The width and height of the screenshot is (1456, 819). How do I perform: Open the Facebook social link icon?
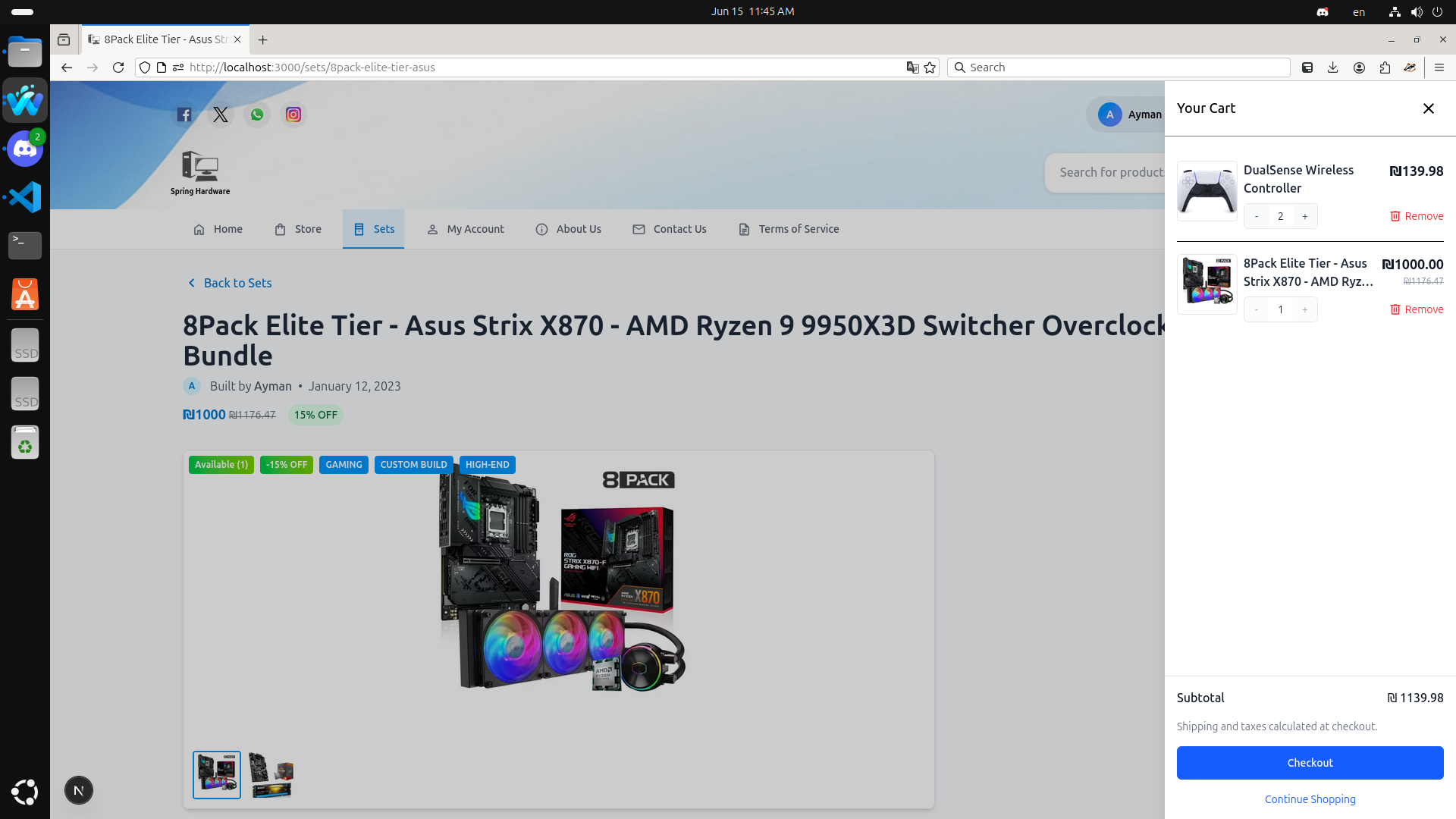(x=184, y=115)
